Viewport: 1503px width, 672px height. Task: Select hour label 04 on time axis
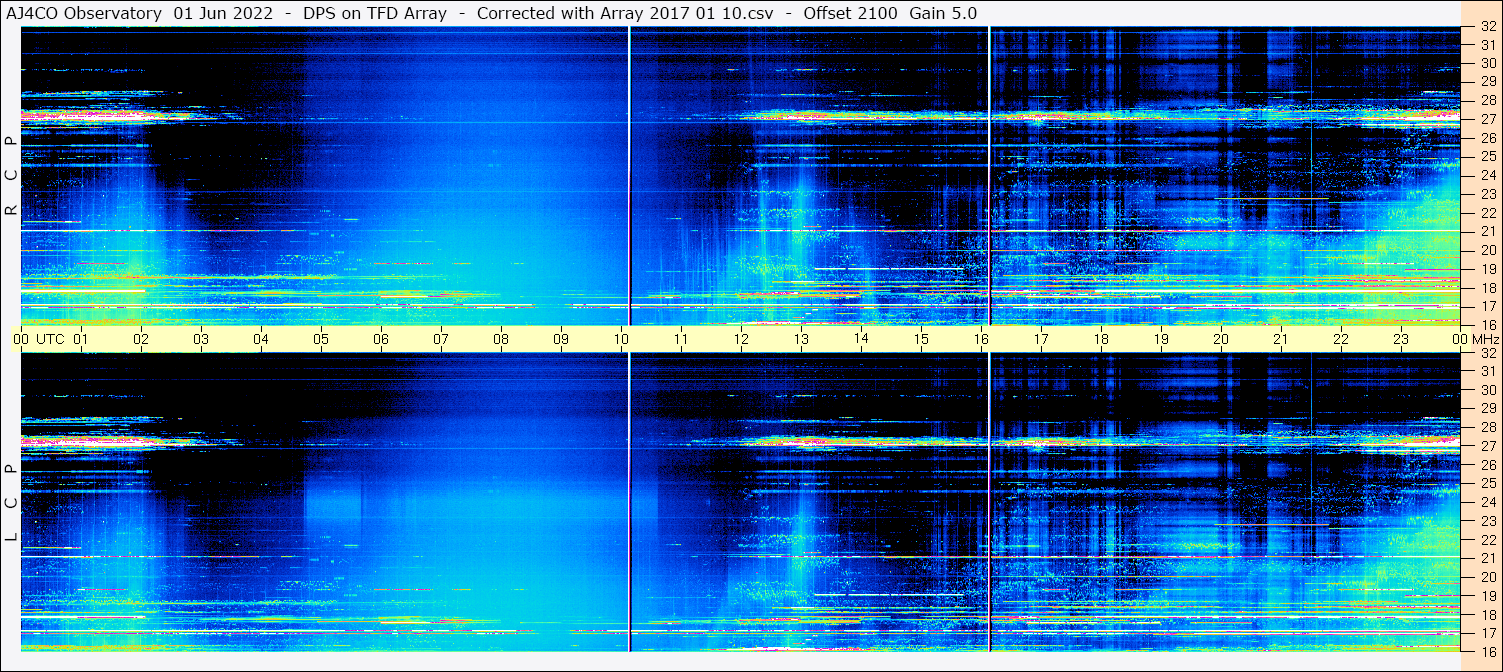point(261,339)
